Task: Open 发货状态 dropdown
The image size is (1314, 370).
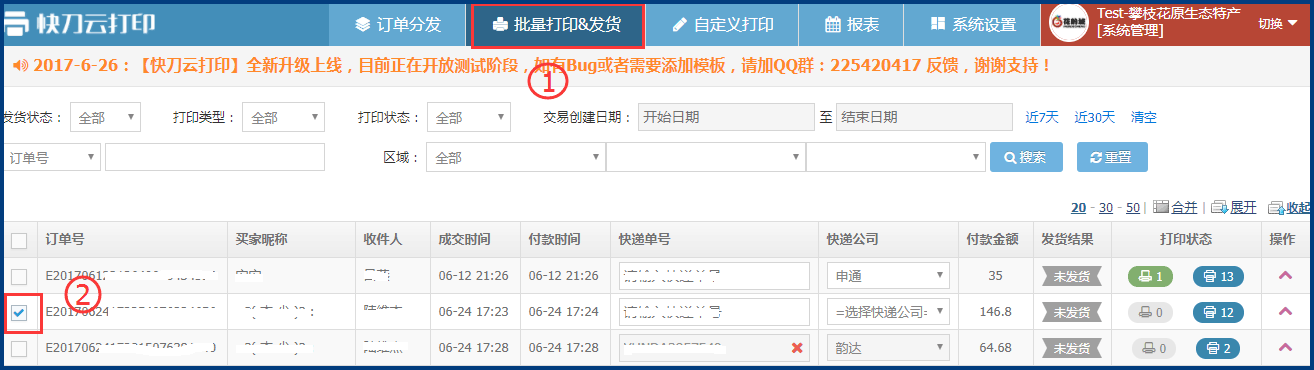Action: tap(106, 117)
